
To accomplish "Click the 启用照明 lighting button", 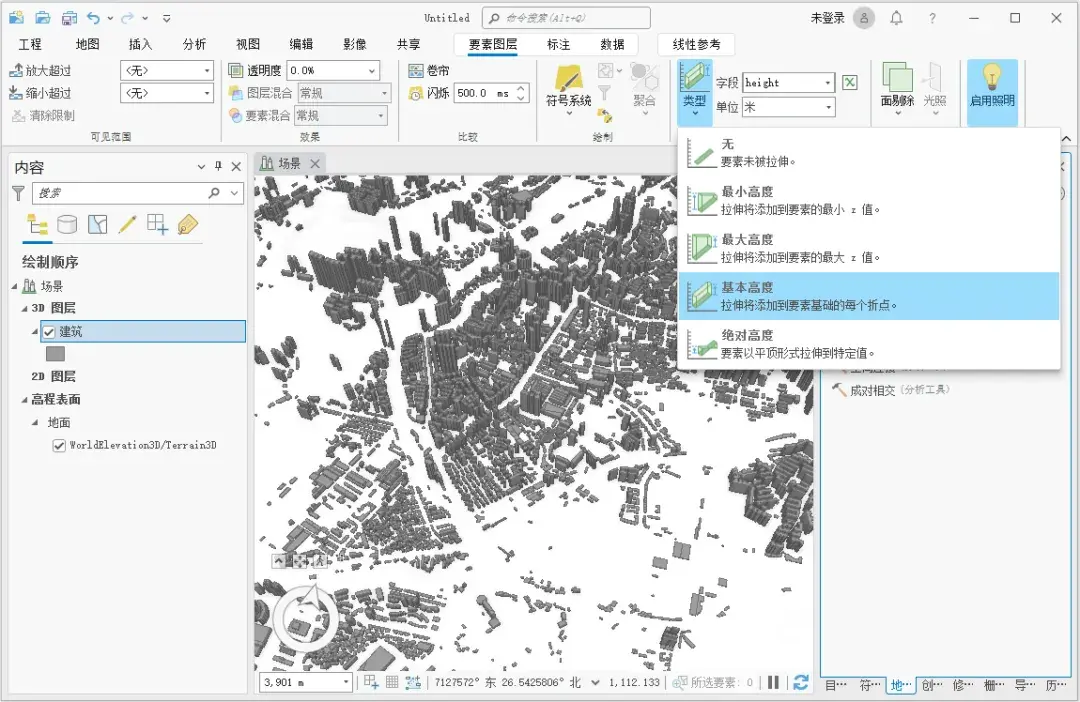I will coord(990,90).
